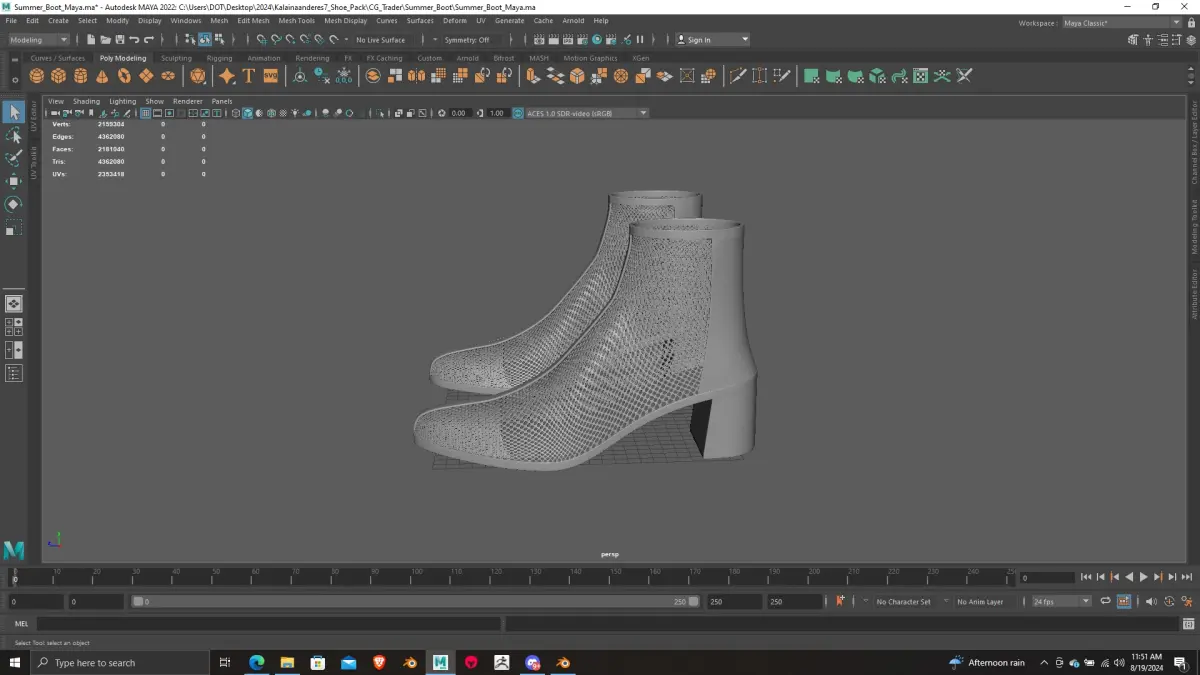
Task: Click the polygon Type text tool icon
Action: [249, 76]
